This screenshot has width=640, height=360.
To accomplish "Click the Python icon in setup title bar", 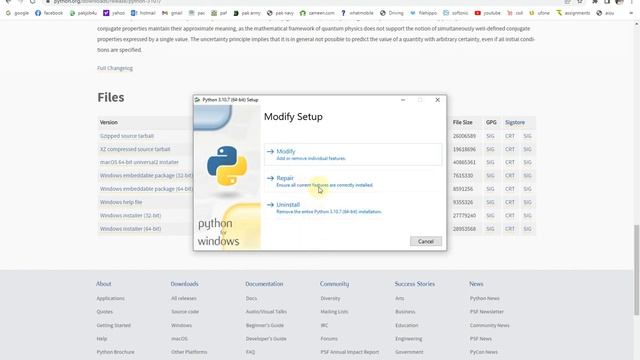I will [x=198, y=100].
